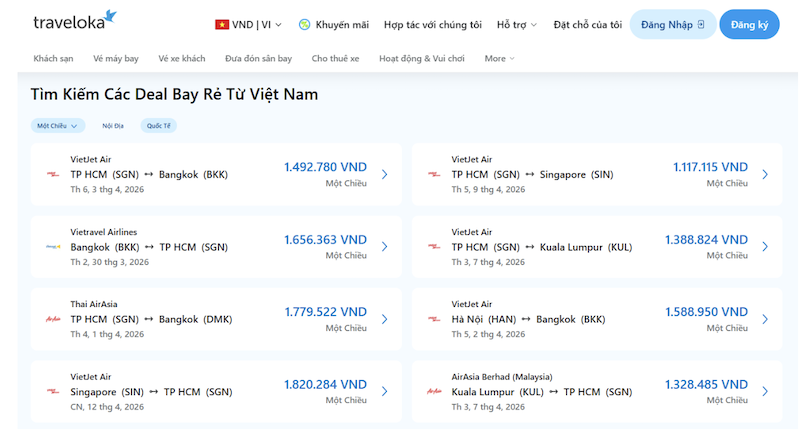Go to the Khách sạn tab
The height and width of the screenshot is (442, 800).
point(53,58)
